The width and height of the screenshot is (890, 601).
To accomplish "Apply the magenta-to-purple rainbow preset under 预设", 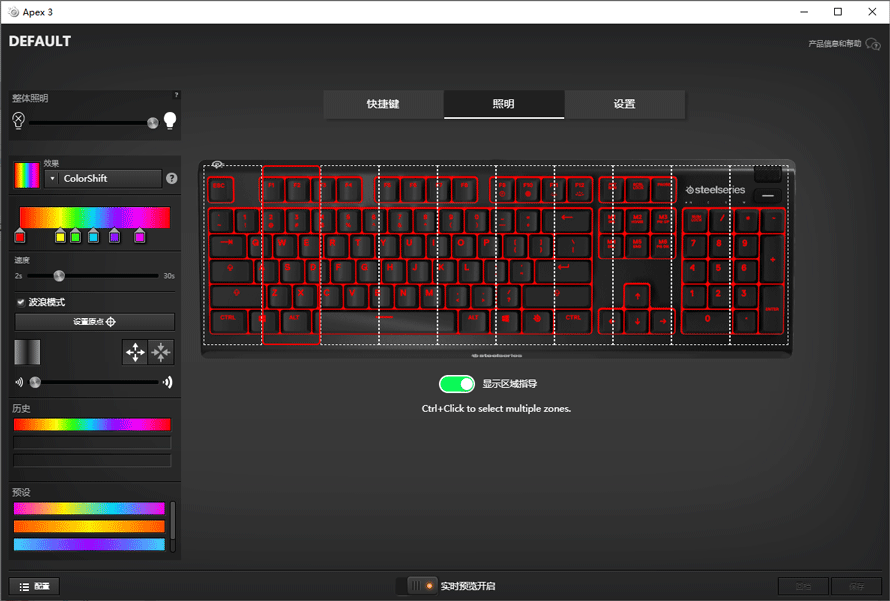I will (89, 508).
